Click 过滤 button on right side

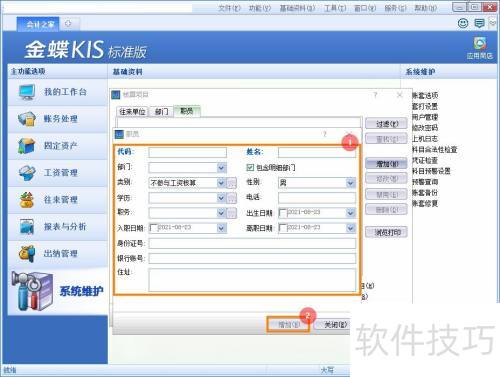[x=387, y=124]
